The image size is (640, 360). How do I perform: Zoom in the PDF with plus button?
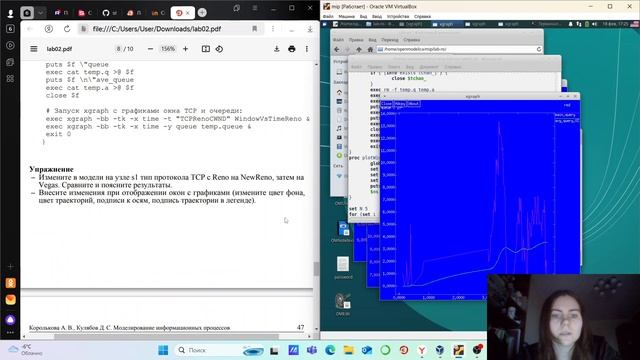coord(185,49)
